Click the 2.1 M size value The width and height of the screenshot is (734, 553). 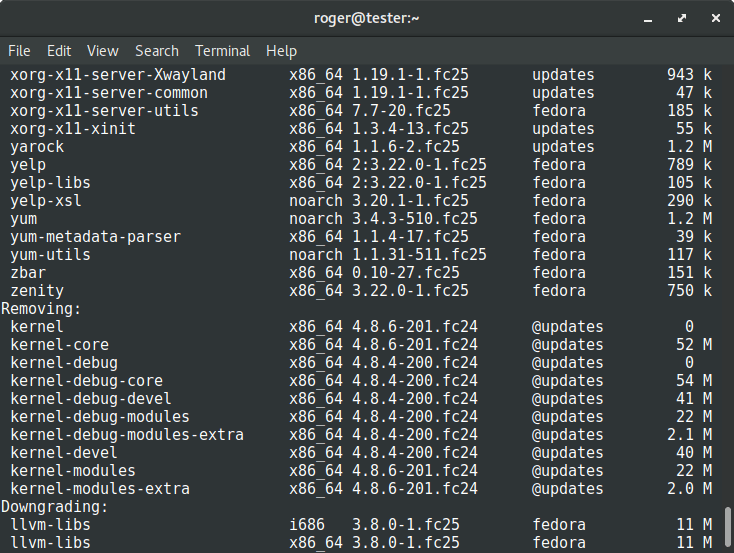pyautogui.click(x=690, y=435)
